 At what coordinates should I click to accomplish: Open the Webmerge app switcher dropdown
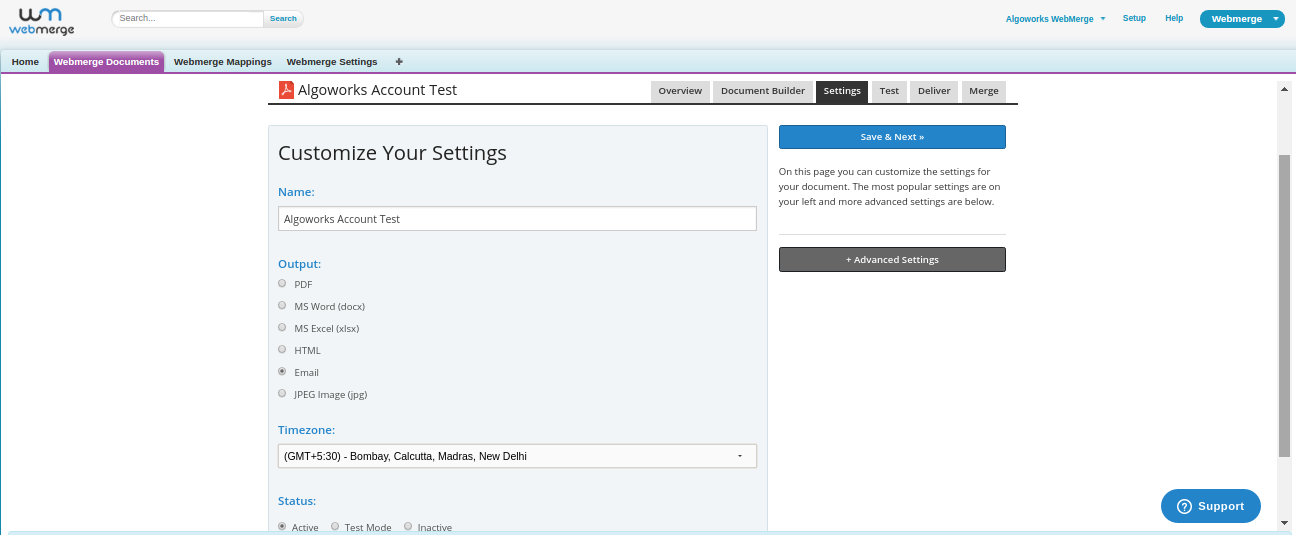click(x=1241, y=19)
